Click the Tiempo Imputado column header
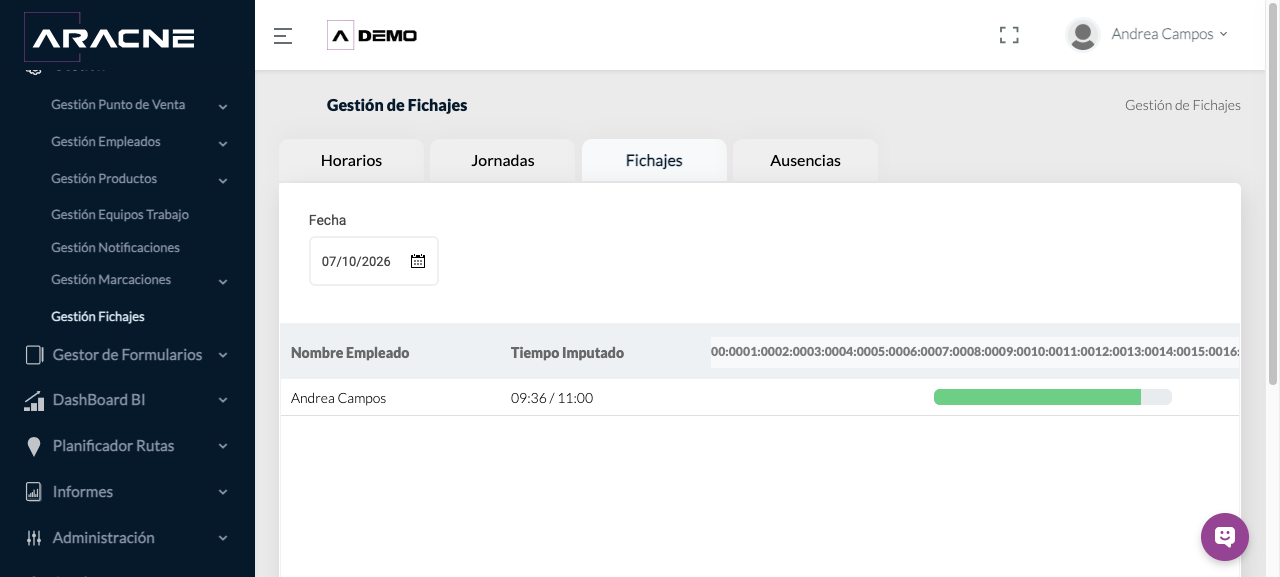Screen dimensions: 1280x577 click(x=567, y=352)
